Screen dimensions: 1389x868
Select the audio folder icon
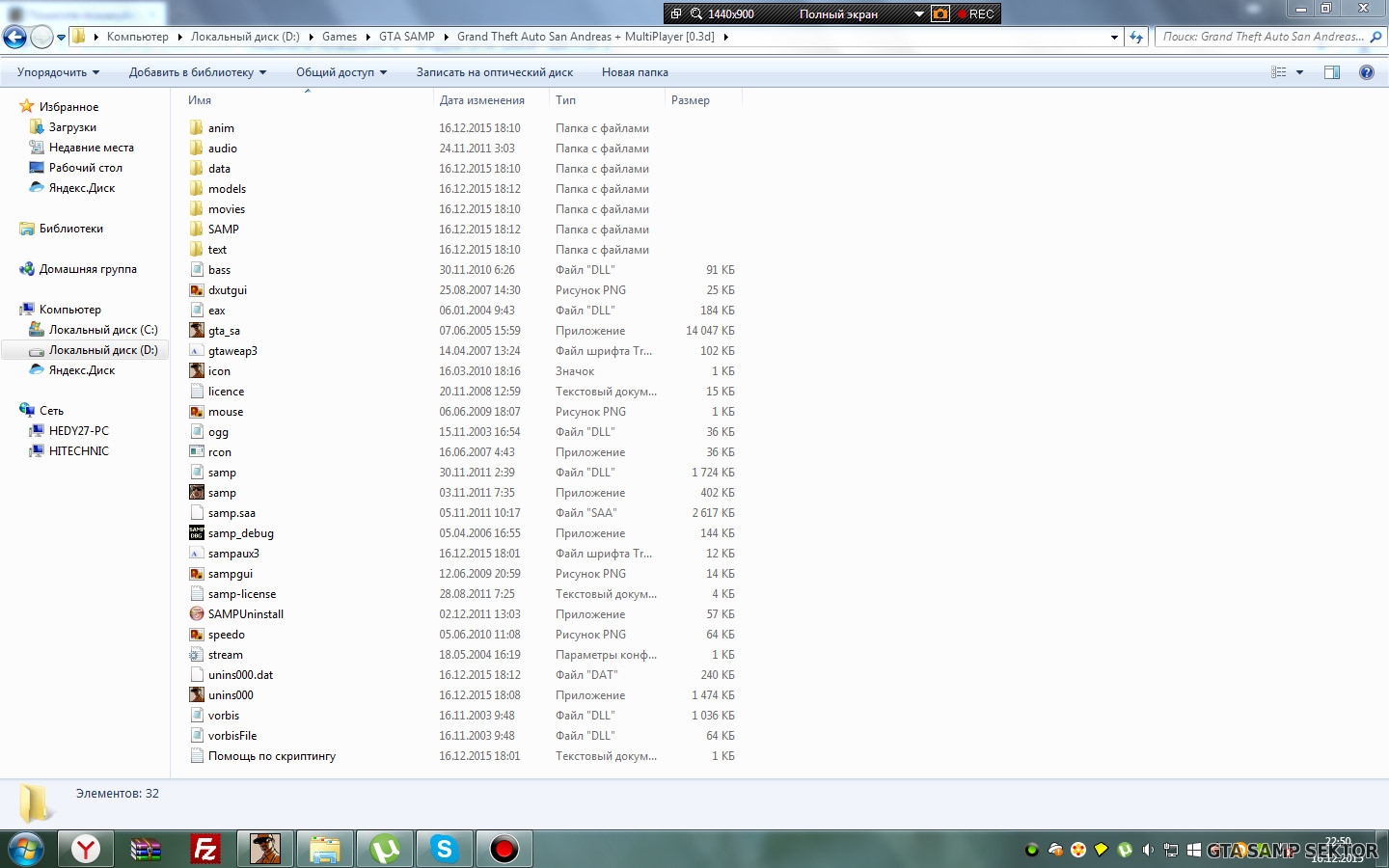tap(197, 148)
